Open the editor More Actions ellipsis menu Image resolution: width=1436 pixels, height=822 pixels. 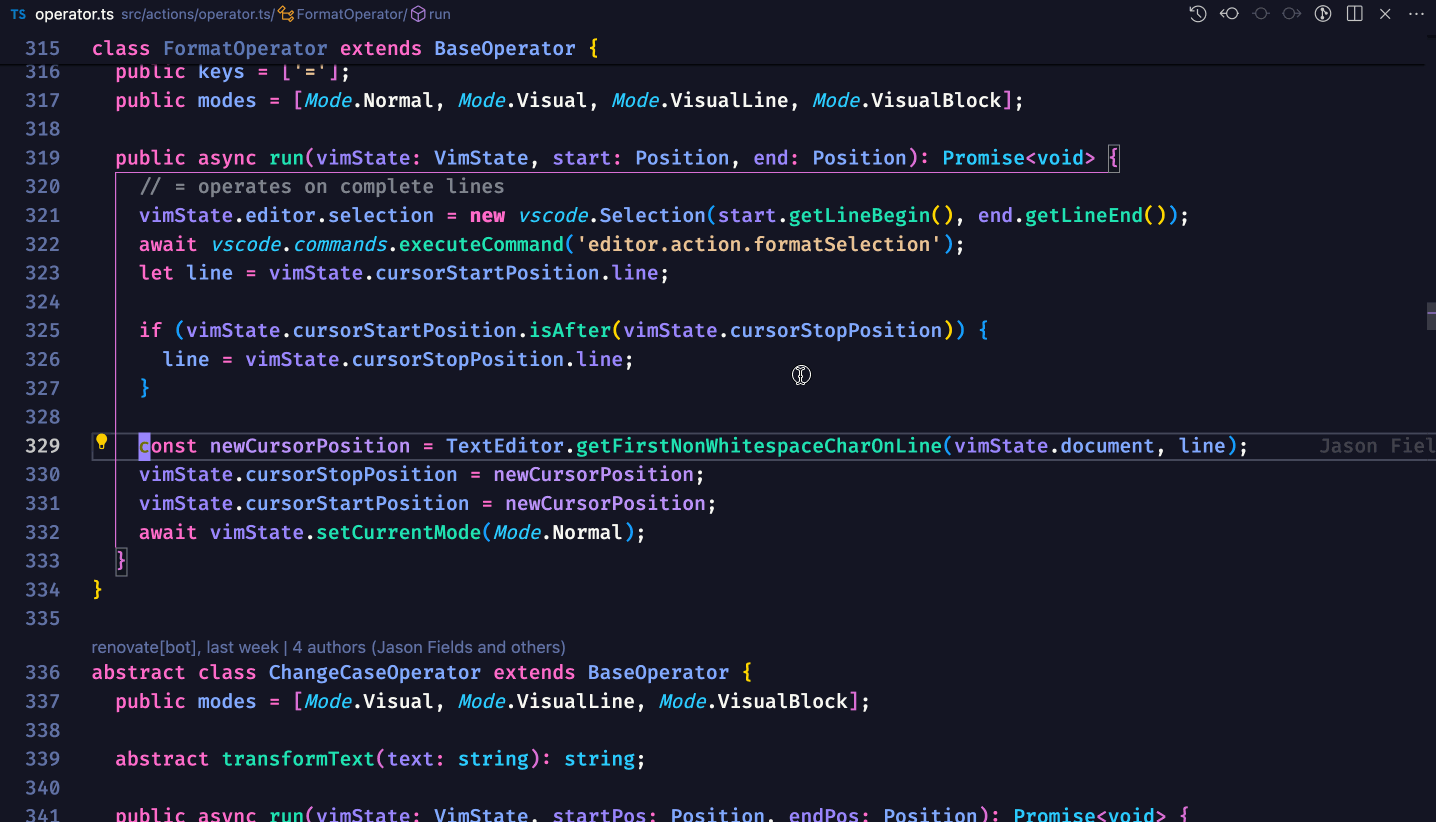[1417, 14]
